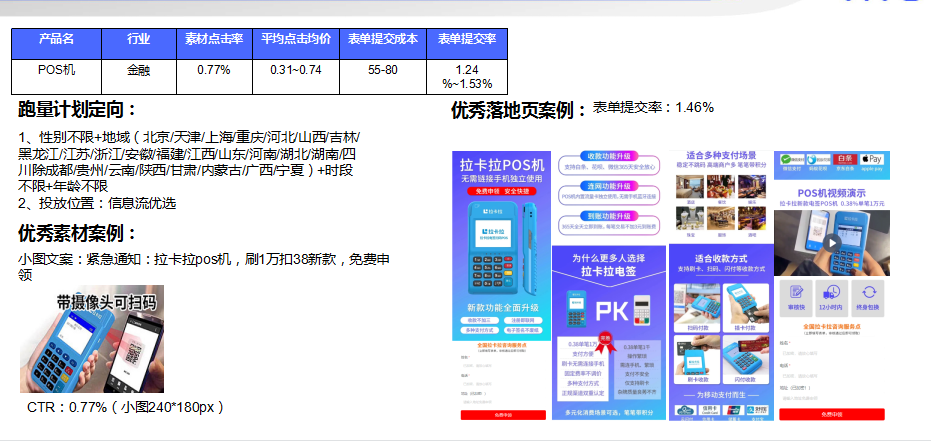Viewport: 931px width, 441px height.
Task: Click the 蚂蚁花呗 payment logo
Action: (x=818, y=159)
